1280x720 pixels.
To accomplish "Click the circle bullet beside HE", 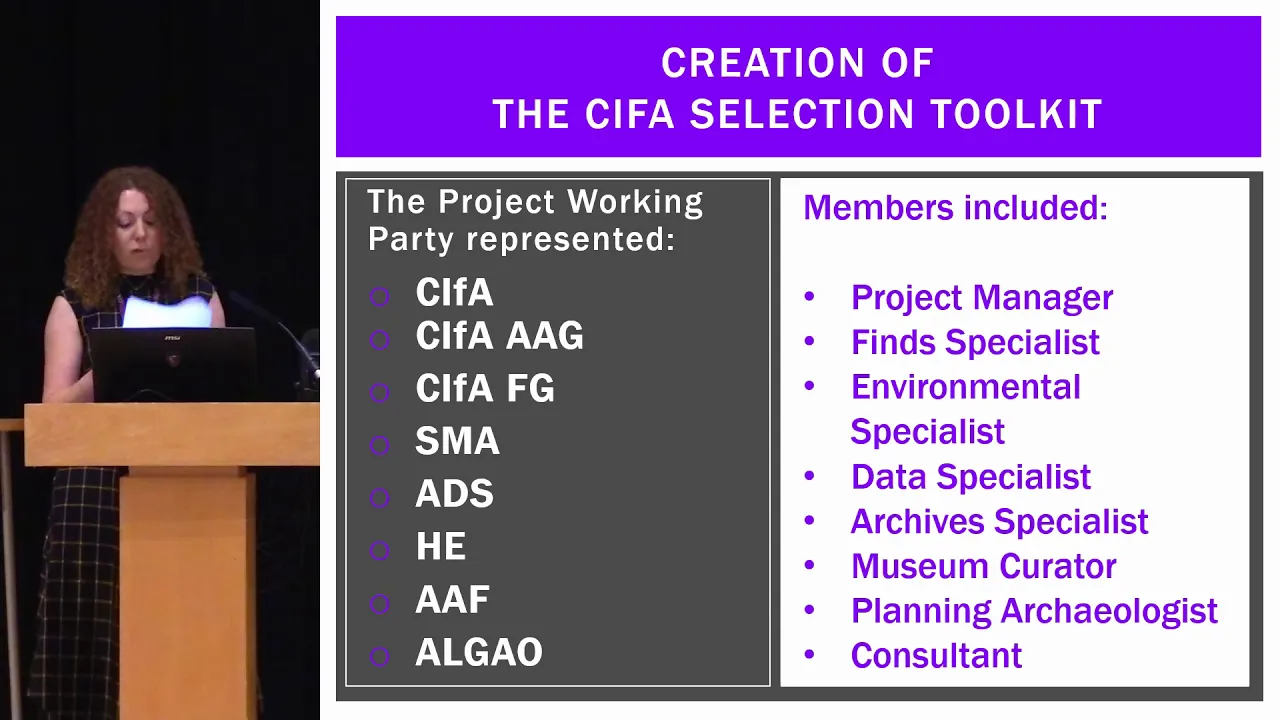I will 379,550.
